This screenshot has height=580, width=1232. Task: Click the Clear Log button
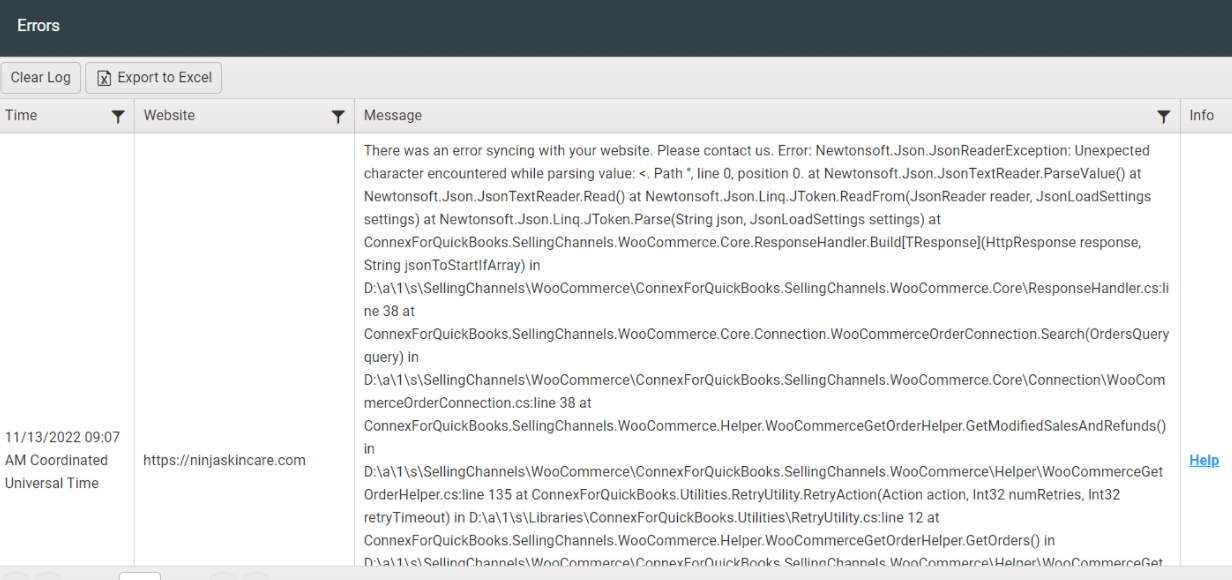click(41, 78)
